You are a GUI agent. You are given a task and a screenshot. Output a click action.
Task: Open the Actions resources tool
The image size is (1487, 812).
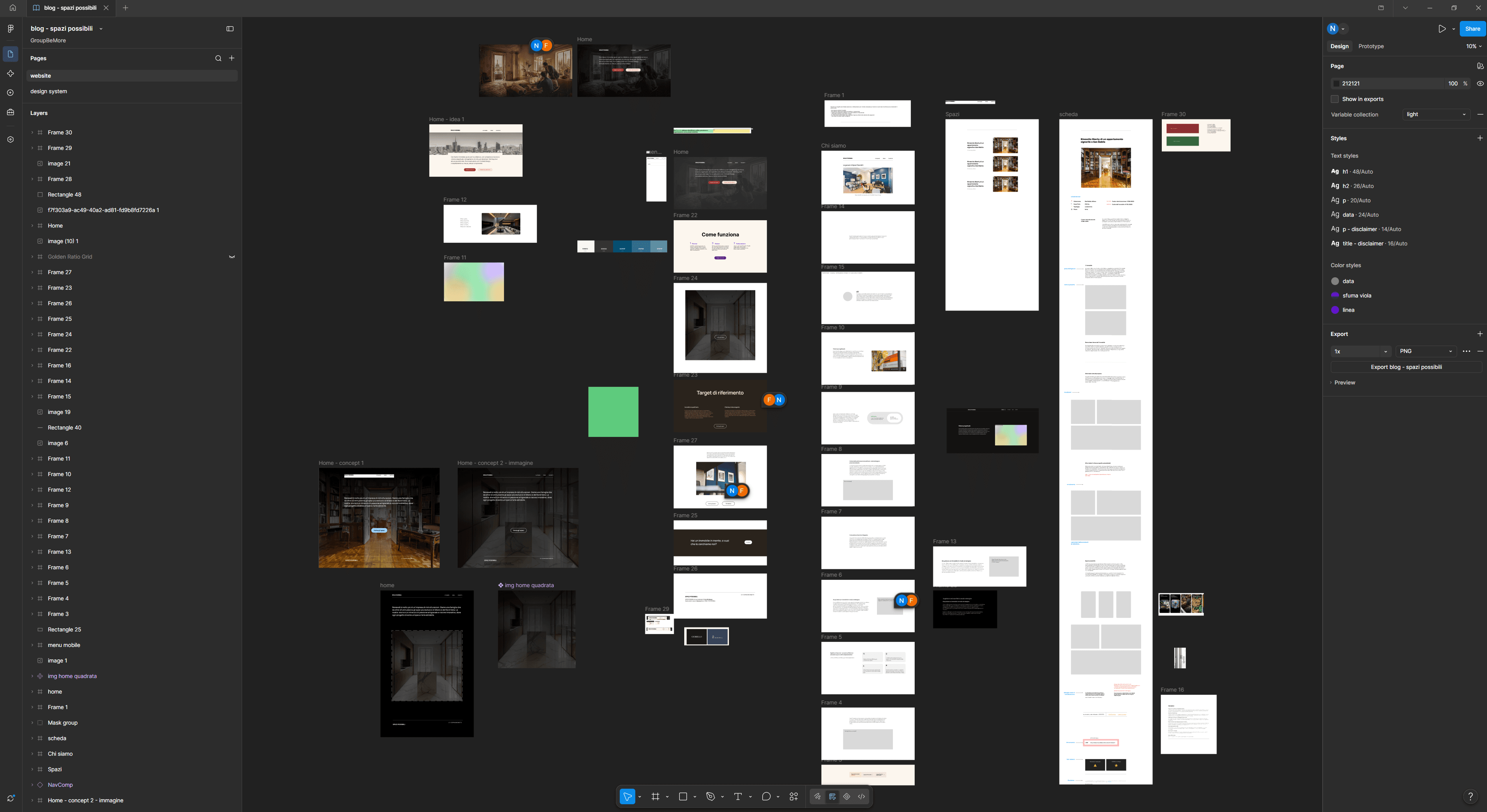[794, 796]
